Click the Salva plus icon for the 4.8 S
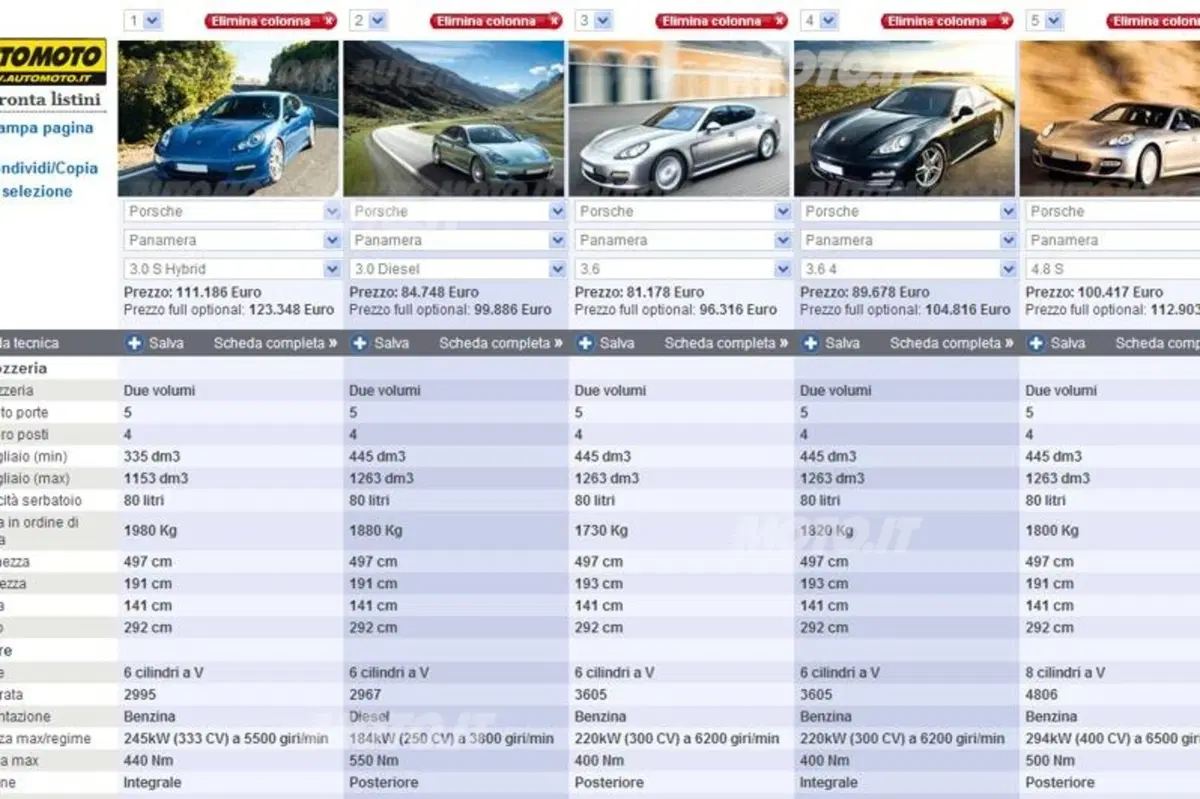The image size is (1200, 799). tap(1037, 343)
